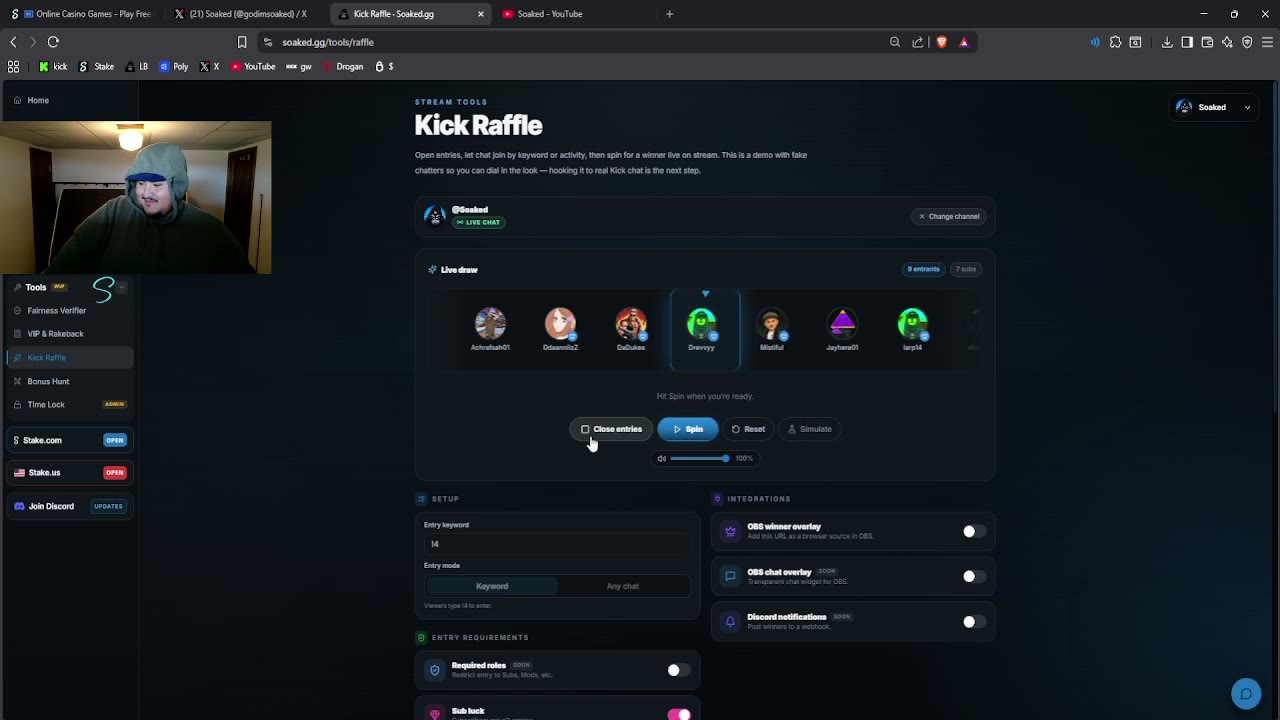Open the Stake.com link

70,440
